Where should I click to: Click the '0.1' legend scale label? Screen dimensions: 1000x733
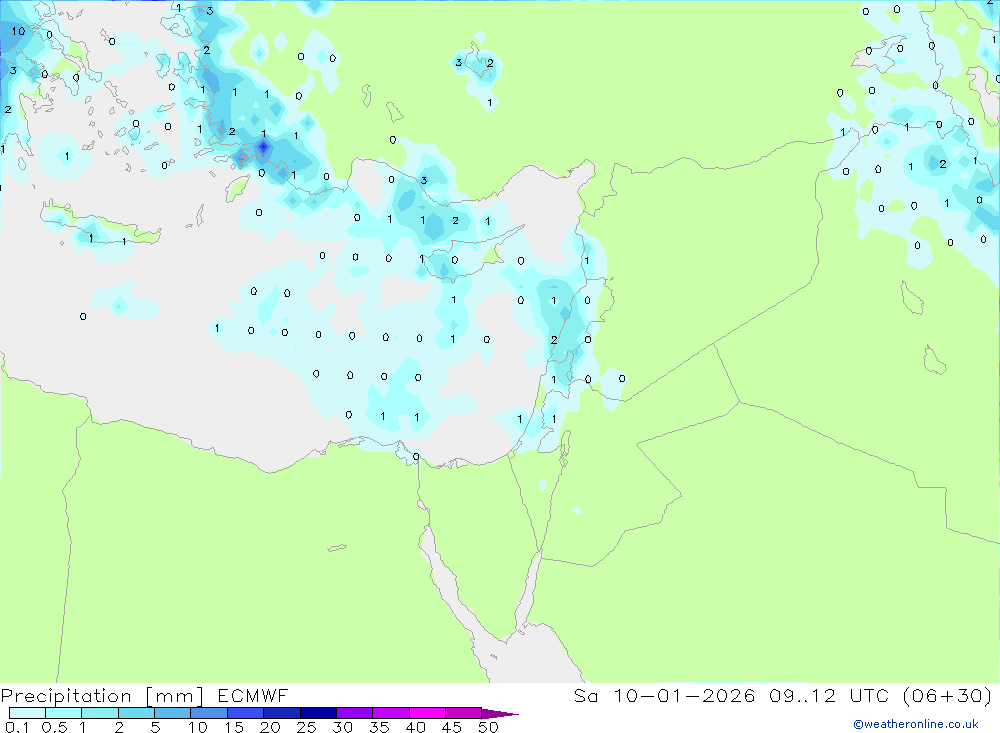click(x=17, y=727)
